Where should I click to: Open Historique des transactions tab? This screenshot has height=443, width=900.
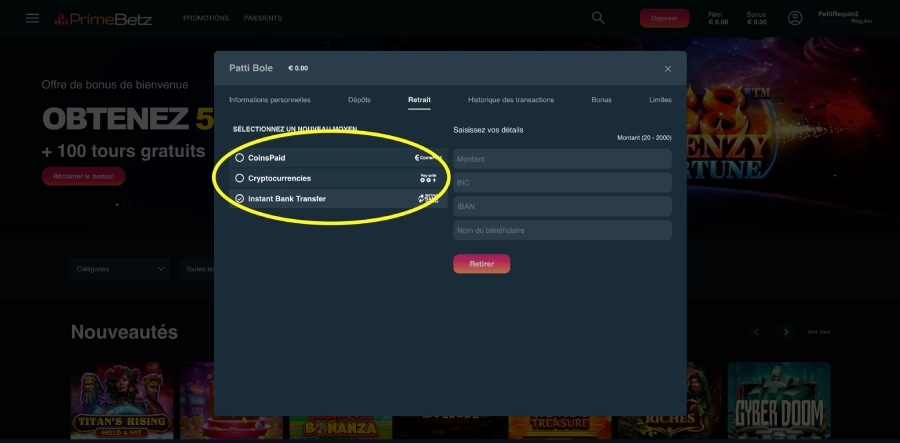pyautogui.click(x=510, y=100)
